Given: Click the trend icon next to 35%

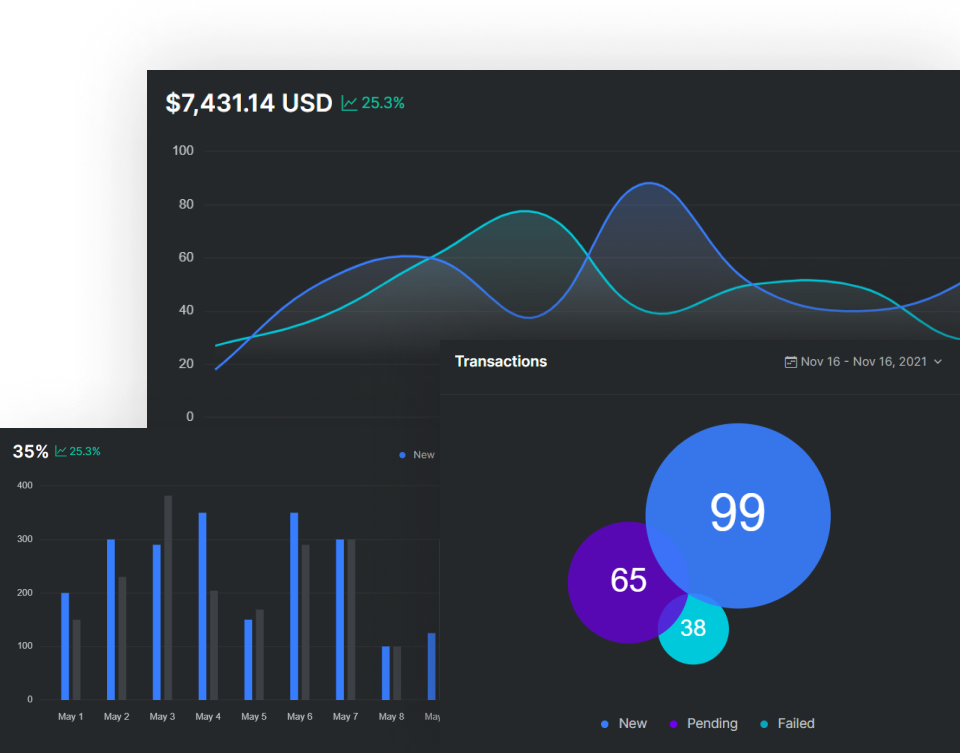Looking at the screenshot, I should point(61,452).
